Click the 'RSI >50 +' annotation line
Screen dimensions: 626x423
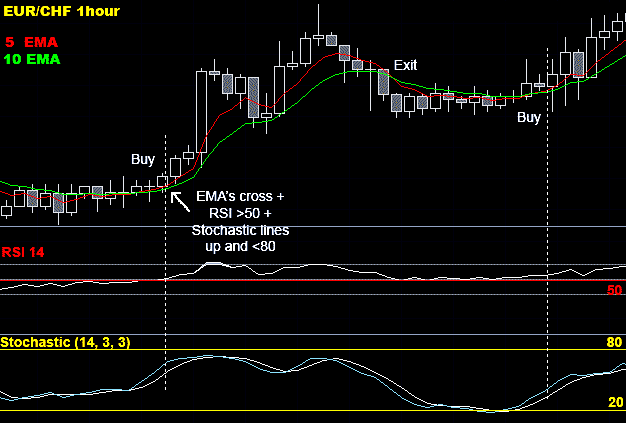[240, 213]
